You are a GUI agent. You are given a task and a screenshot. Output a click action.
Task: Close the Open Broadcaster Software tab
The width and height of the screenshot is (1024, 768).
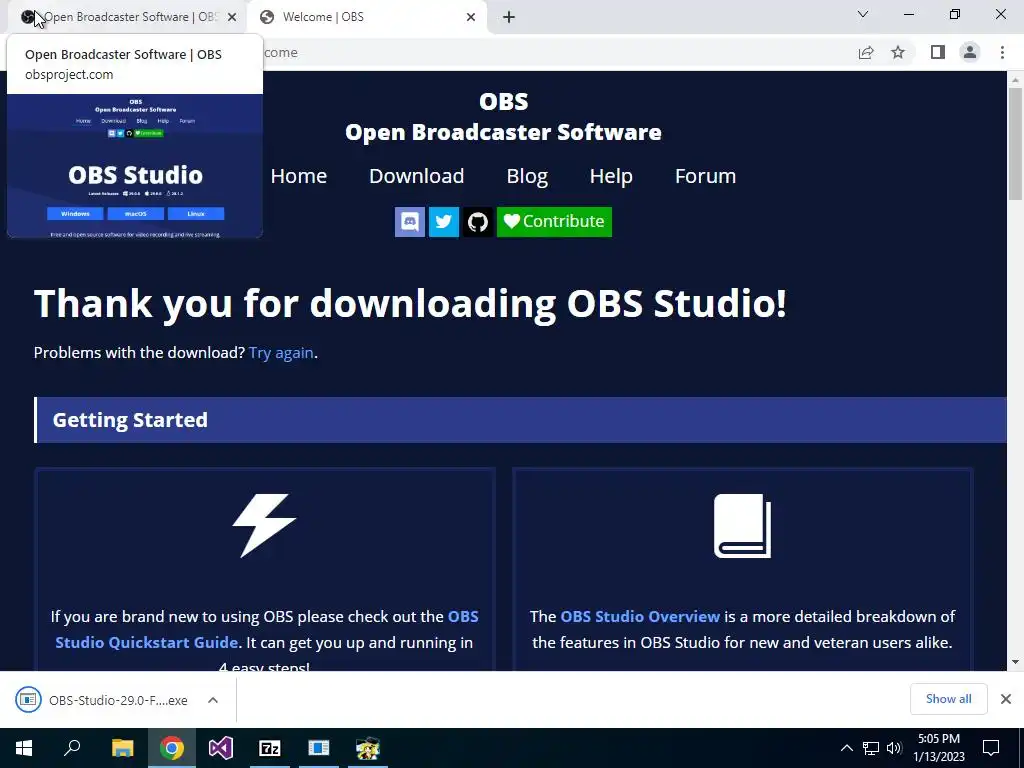tap(232, 18)
